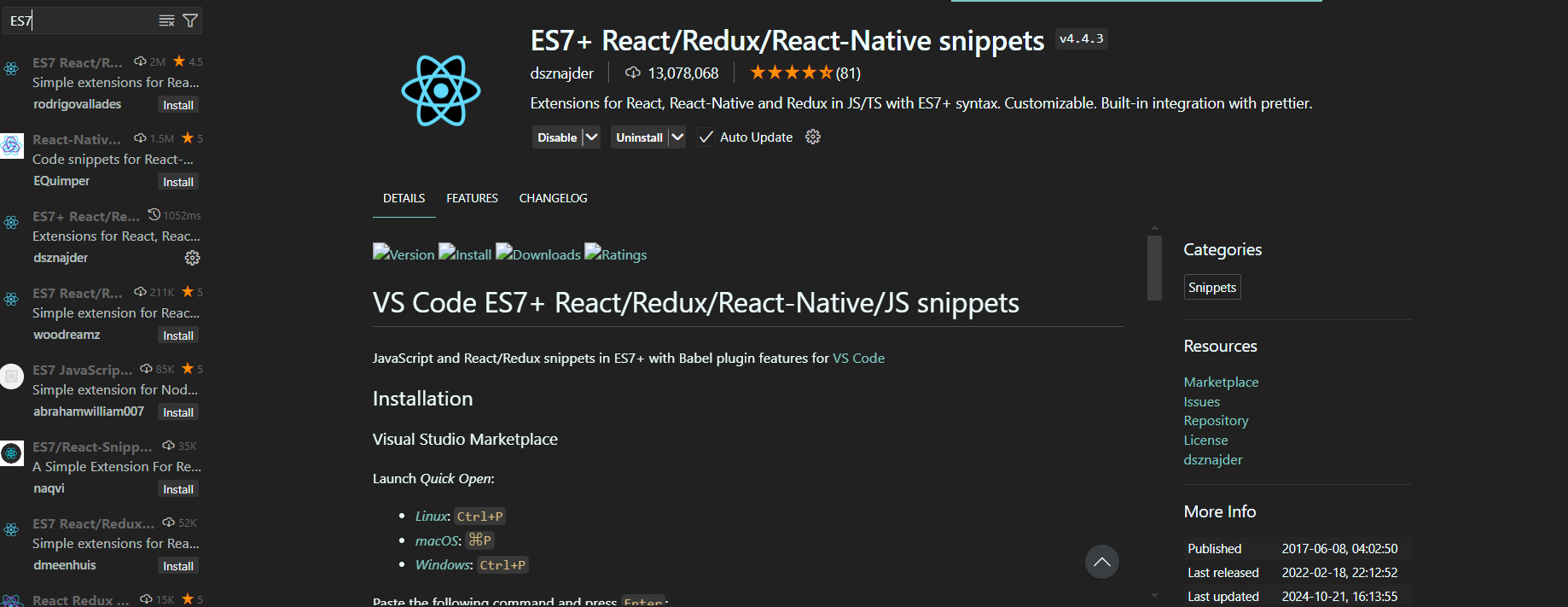
Task: Install ES7 JavaScript extension by abrahamwilliam007
Action: [x=178, y=412]
